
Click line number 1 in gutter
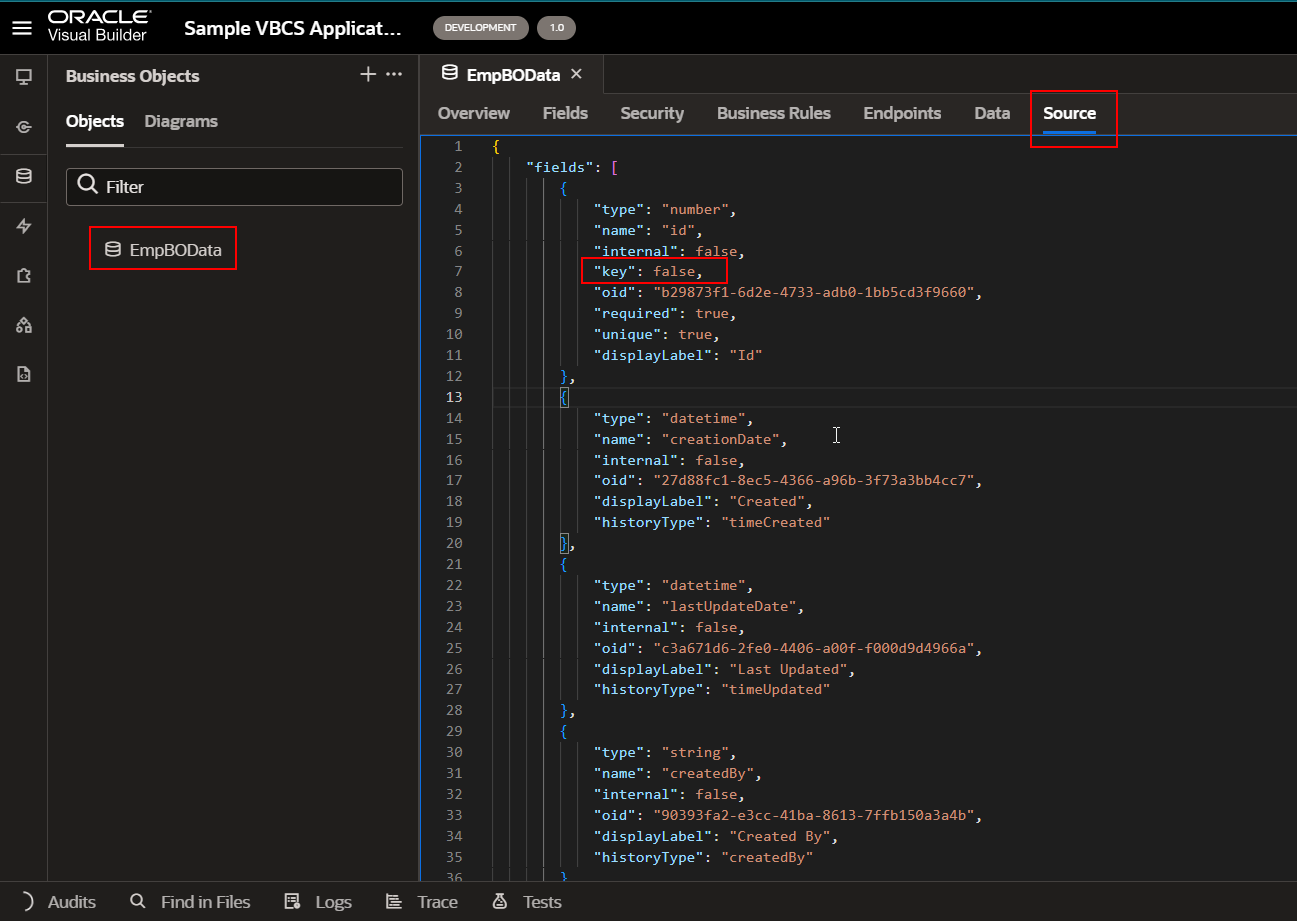click(x=459, y=146)
